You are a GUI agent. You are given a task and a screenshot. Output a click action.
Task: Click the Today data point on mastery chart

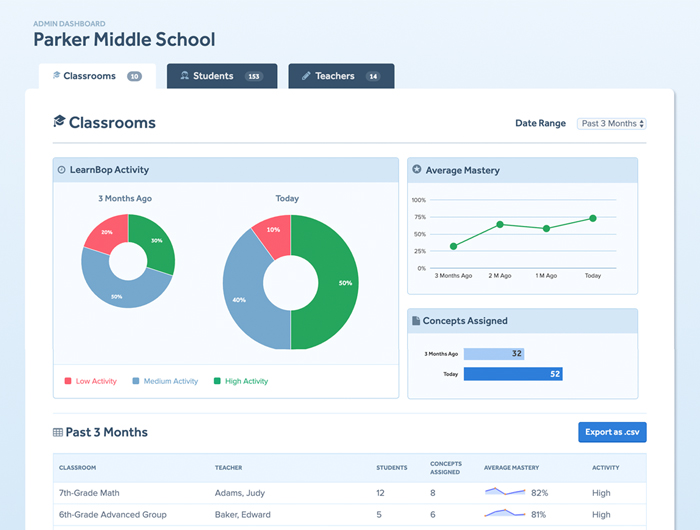coord(593,218)
